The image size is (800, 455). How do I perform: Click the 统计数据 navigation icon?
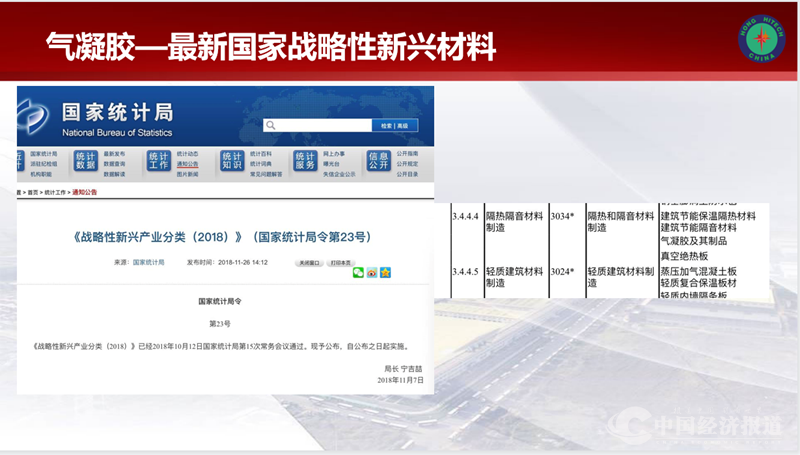click(x=86, y=161)
